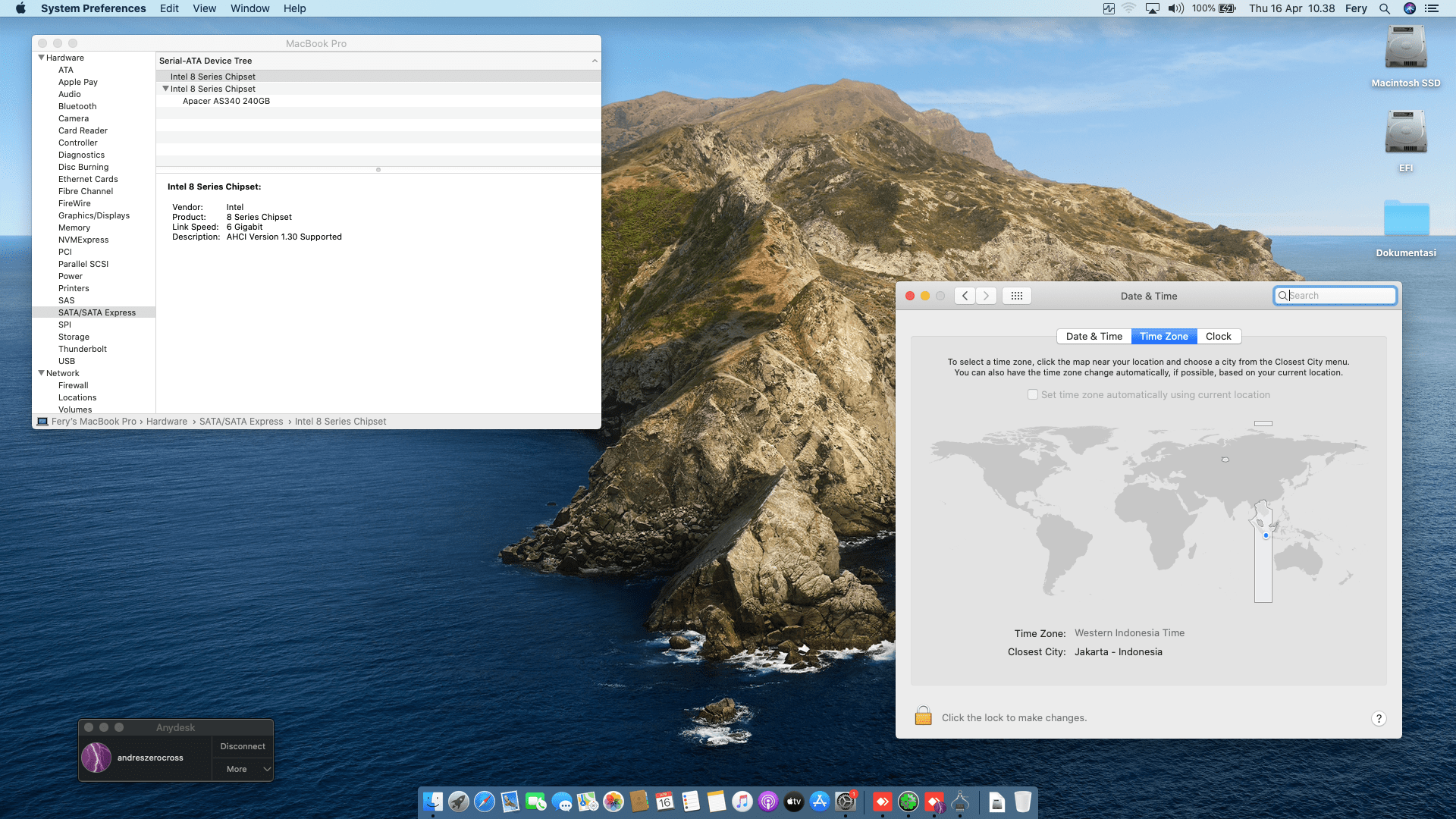This screenshot has width=1456, height=819.
Task: Collapse the expanded Intel 8 Series Chipset row
Action: pyautogui.click(x=165, y=89)
